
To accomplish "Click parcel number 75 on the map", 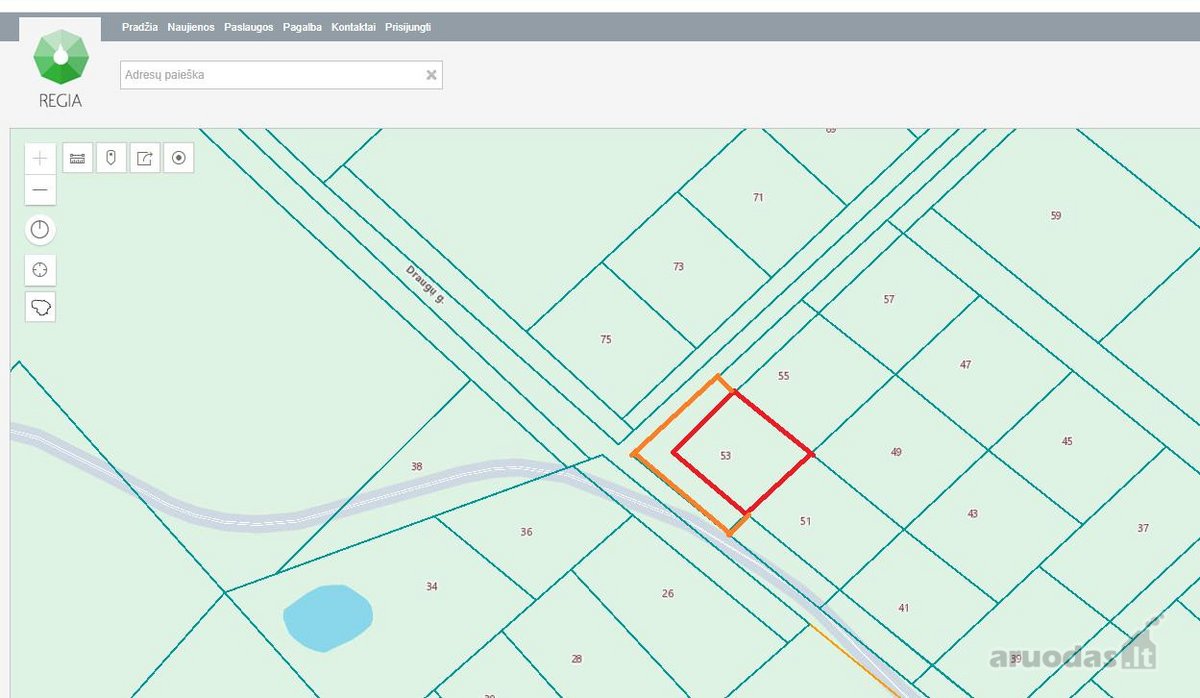I will tap(606, 340).
